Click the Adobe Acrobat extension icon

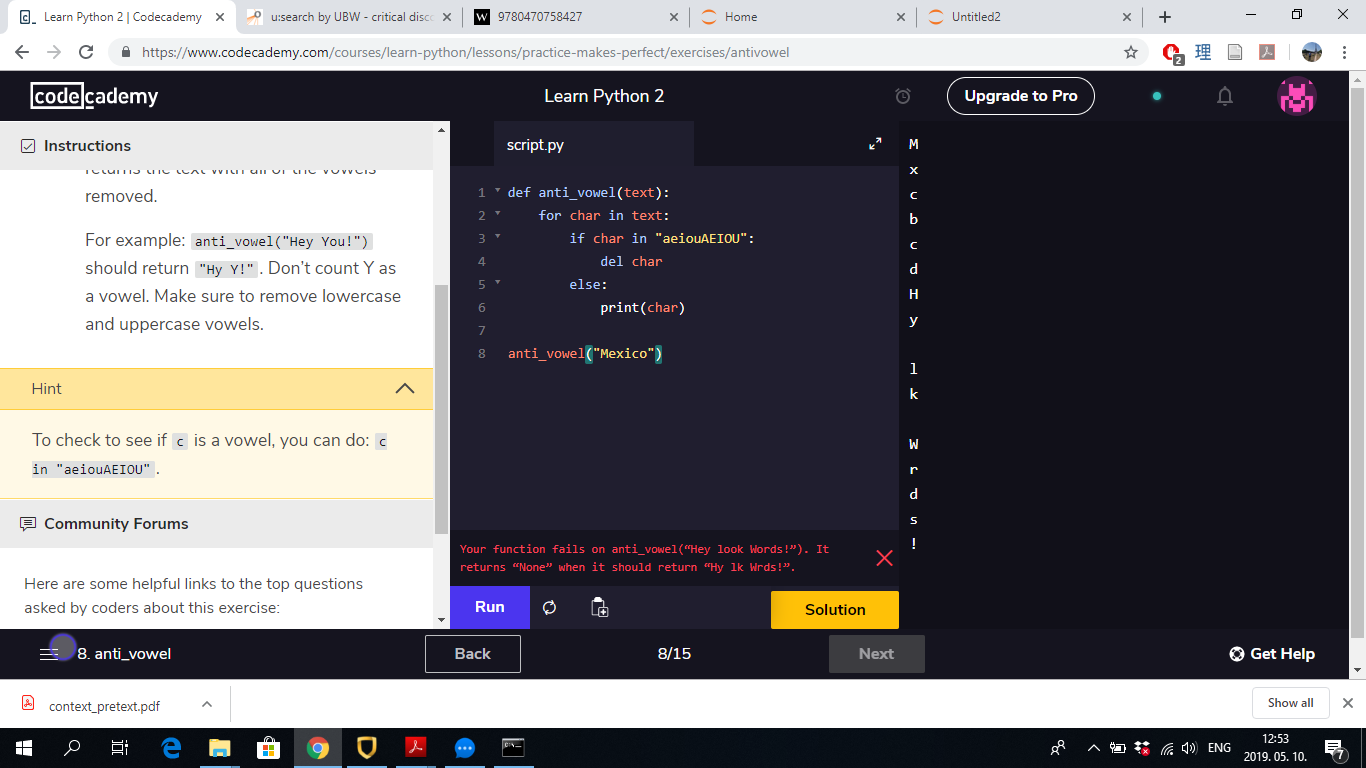point(1266,52)
